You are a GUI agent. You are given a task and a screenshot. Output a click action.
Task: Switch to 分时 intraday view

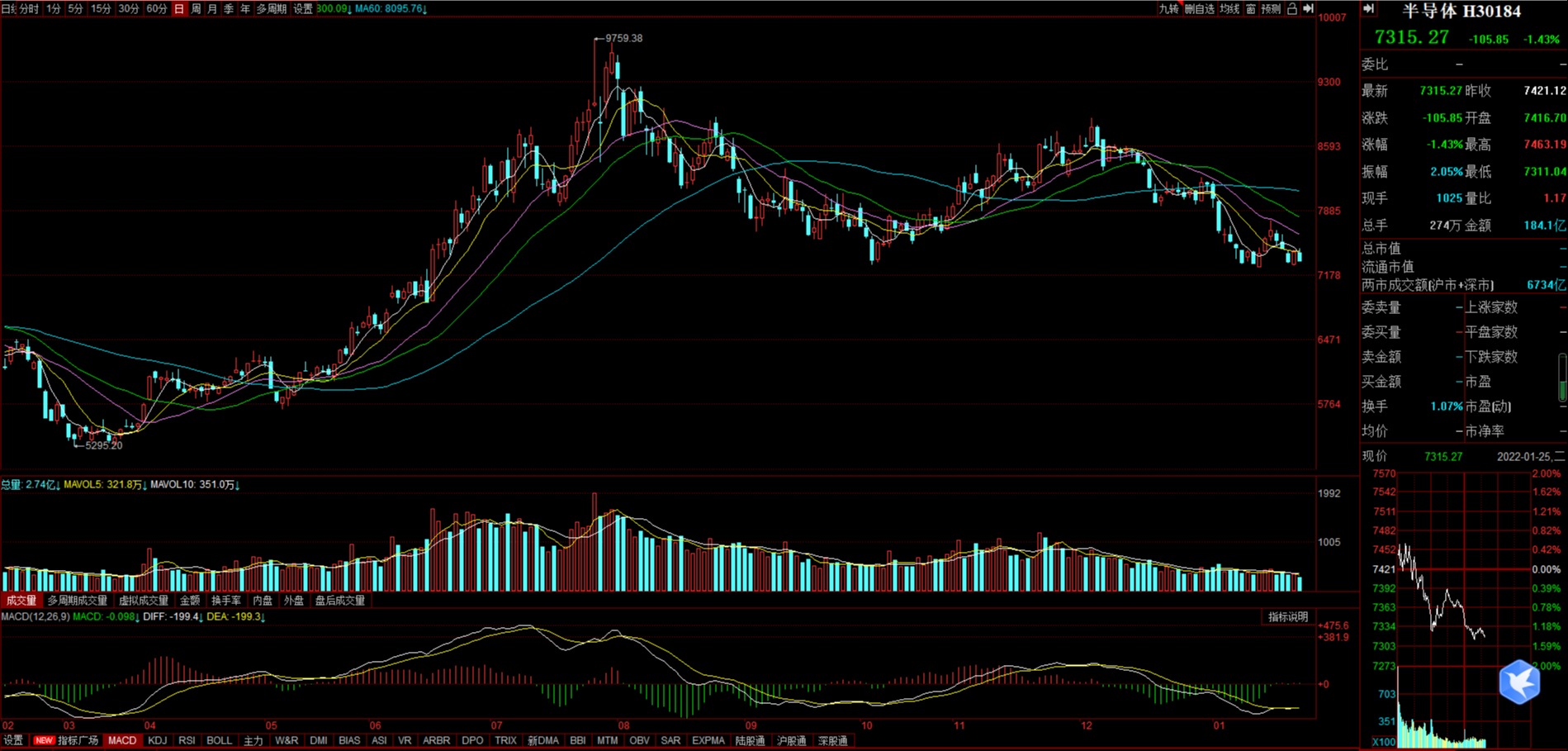(29, 8)
